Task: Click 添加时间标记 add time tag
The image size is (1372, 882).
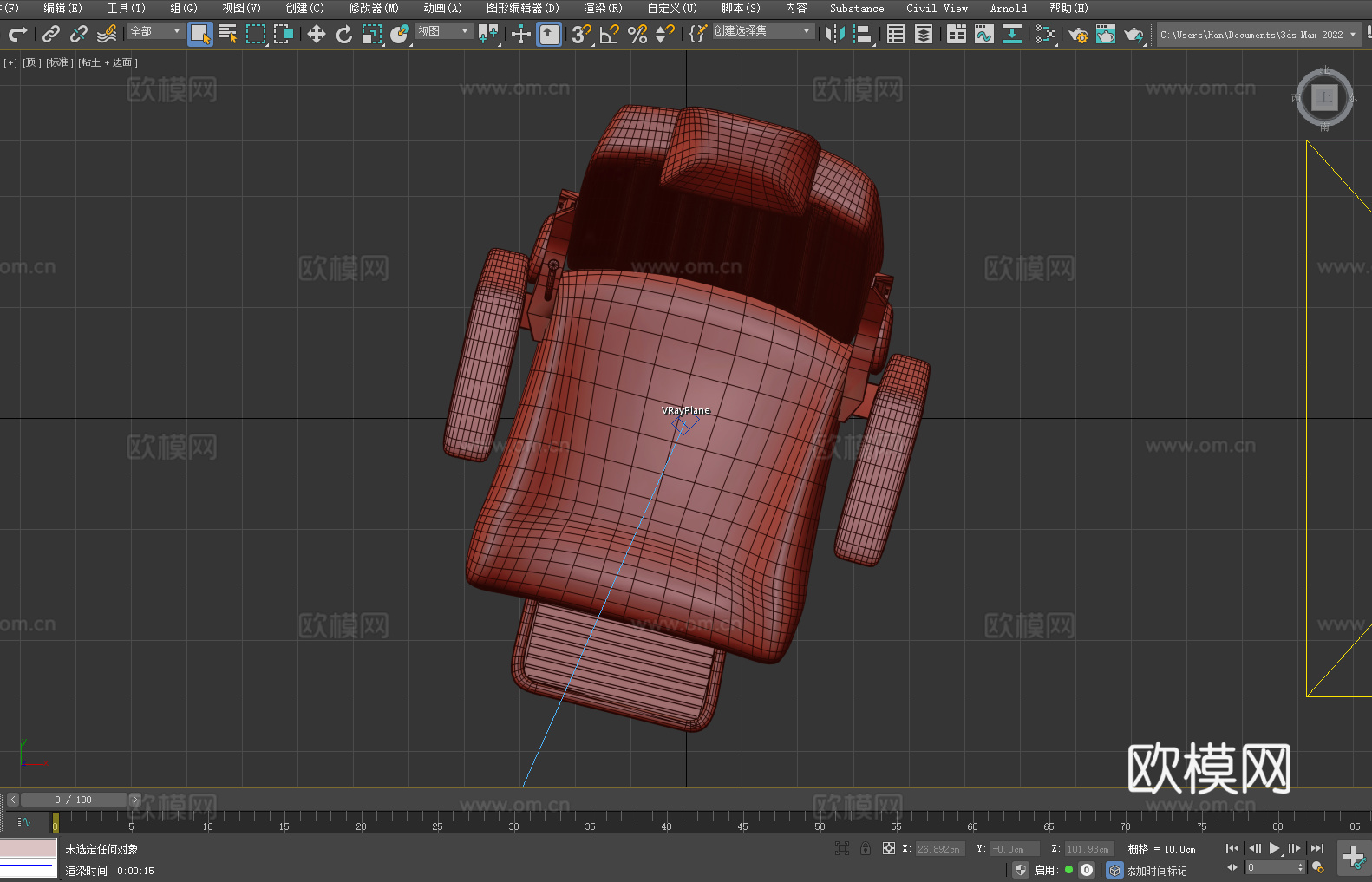Action: tap(1156, 871)
